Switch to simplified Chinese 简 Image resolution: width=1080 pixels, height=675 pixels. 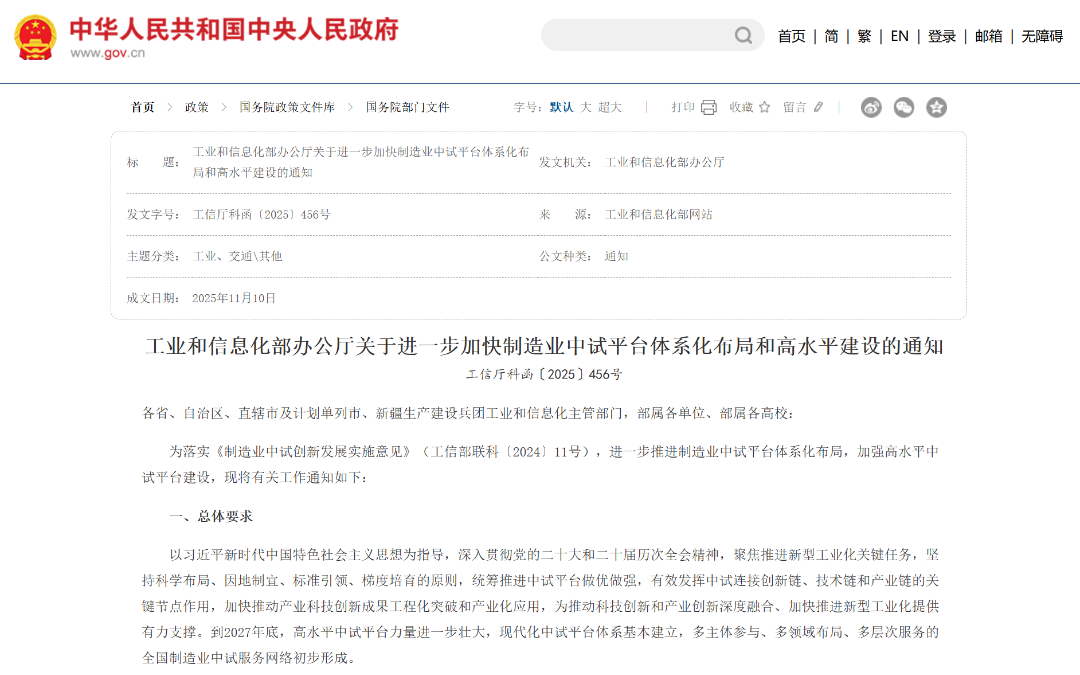coord(831,37)
